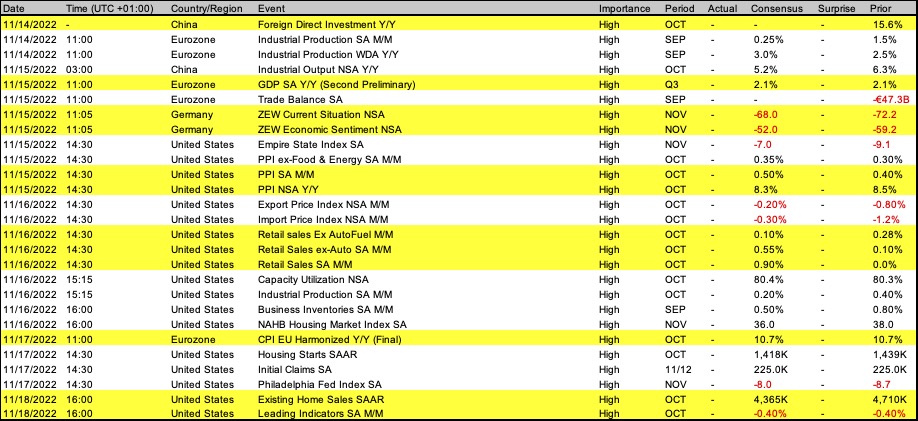Select Industrial Output NSA Y/Y event

316,70
